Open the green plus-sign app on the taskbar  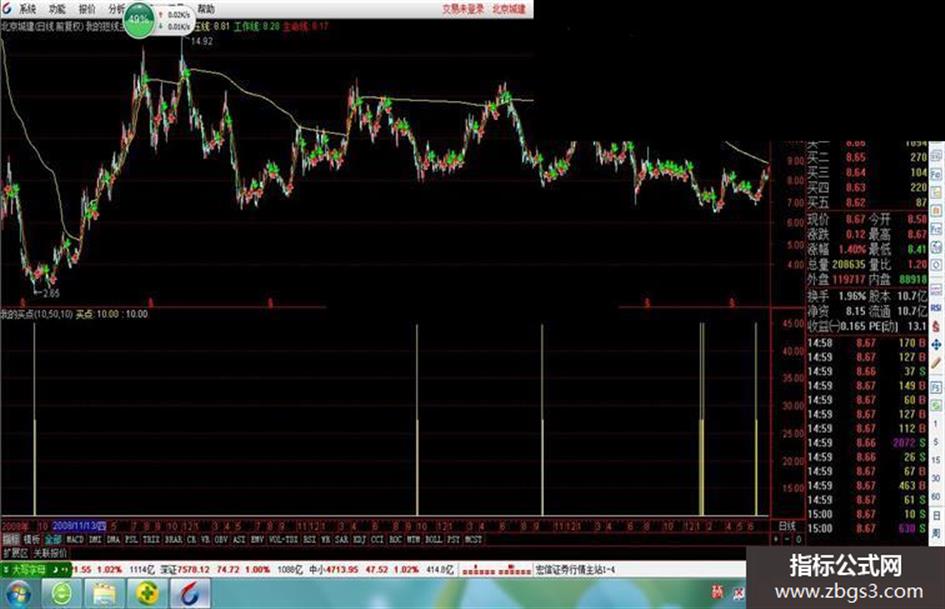[147, 594]
